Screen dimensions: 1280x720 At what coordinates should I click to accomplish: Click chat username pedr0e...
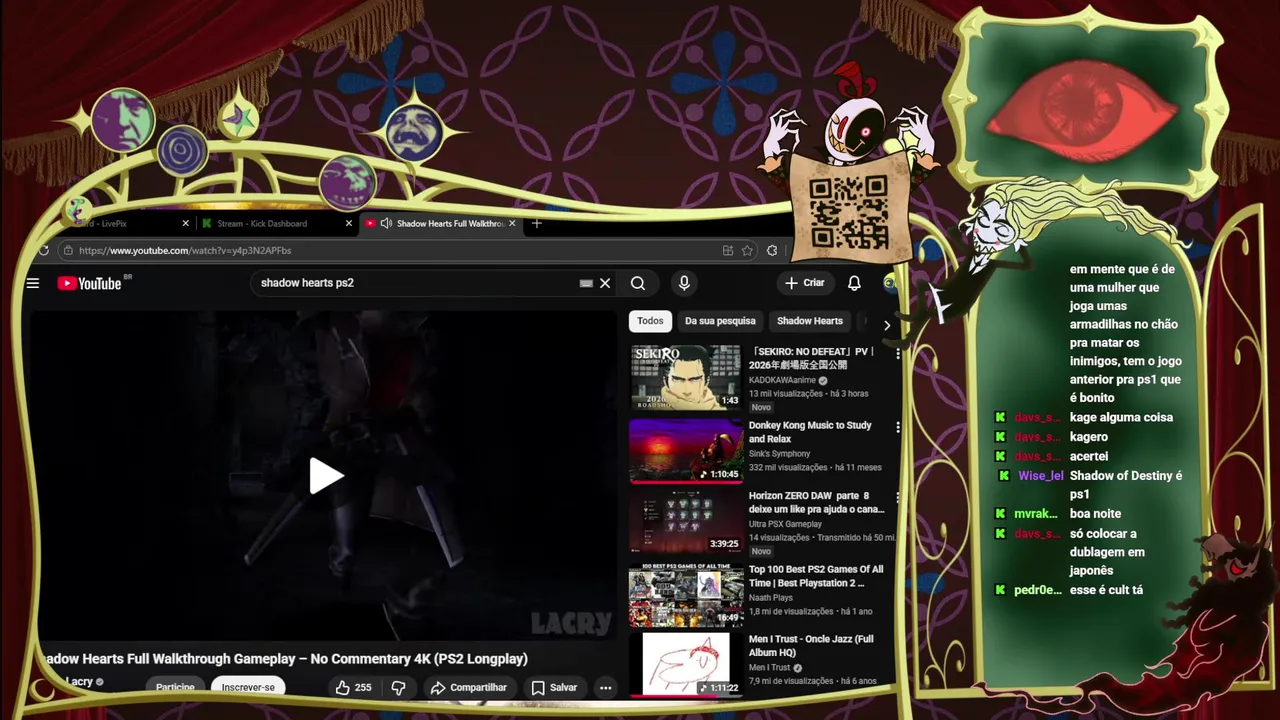(x=1038, y=590)
